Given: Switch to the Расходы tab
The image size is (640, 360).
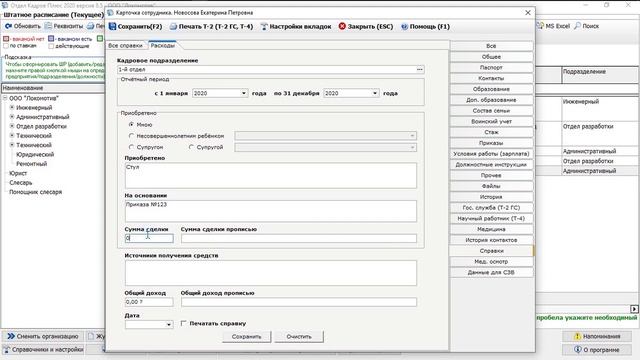Looking at the screenshot, I should 162,45.
